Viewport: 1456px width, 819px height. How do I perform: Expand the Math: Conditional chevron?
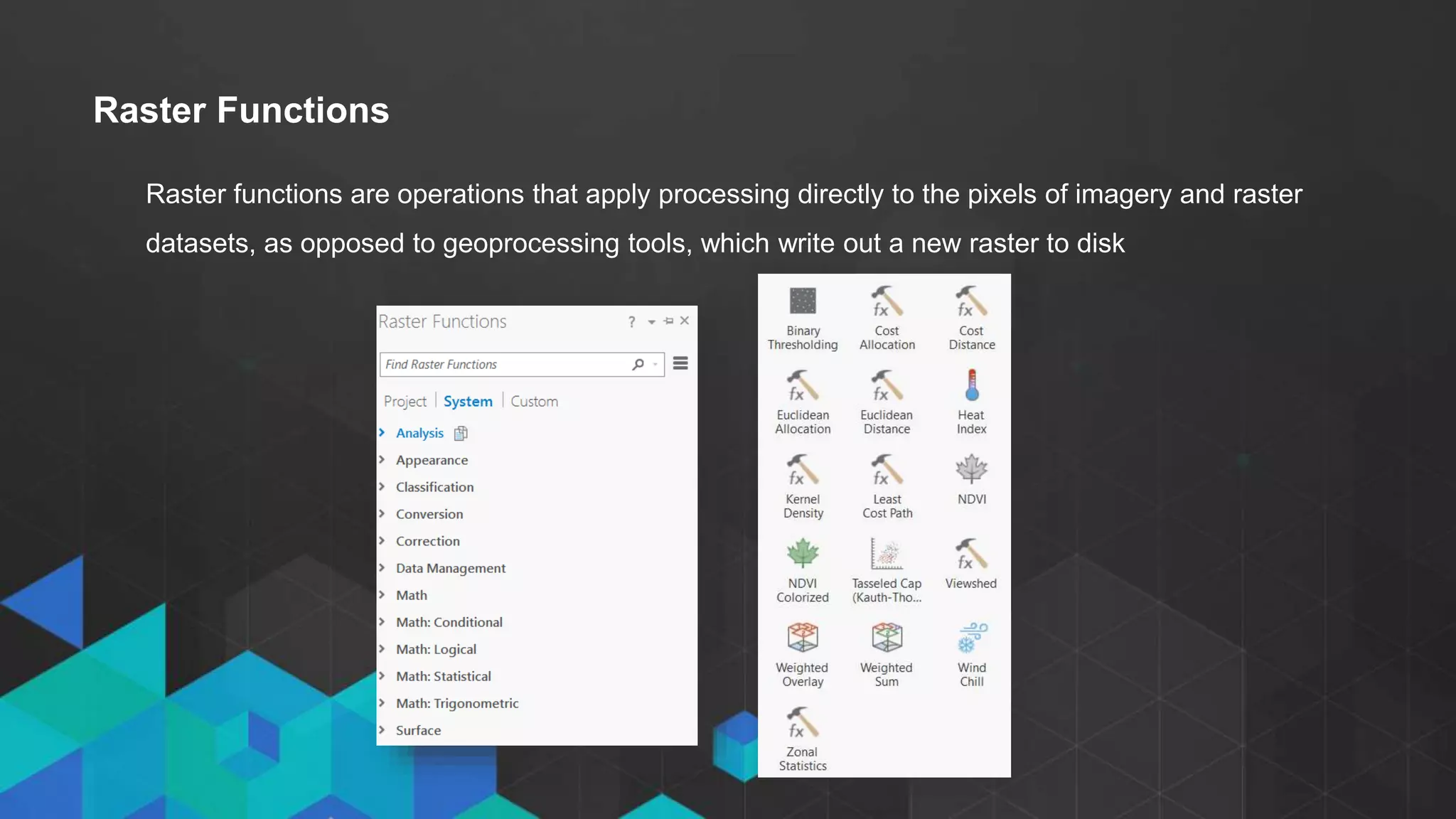pyautogui.click(x=382, y=621)
